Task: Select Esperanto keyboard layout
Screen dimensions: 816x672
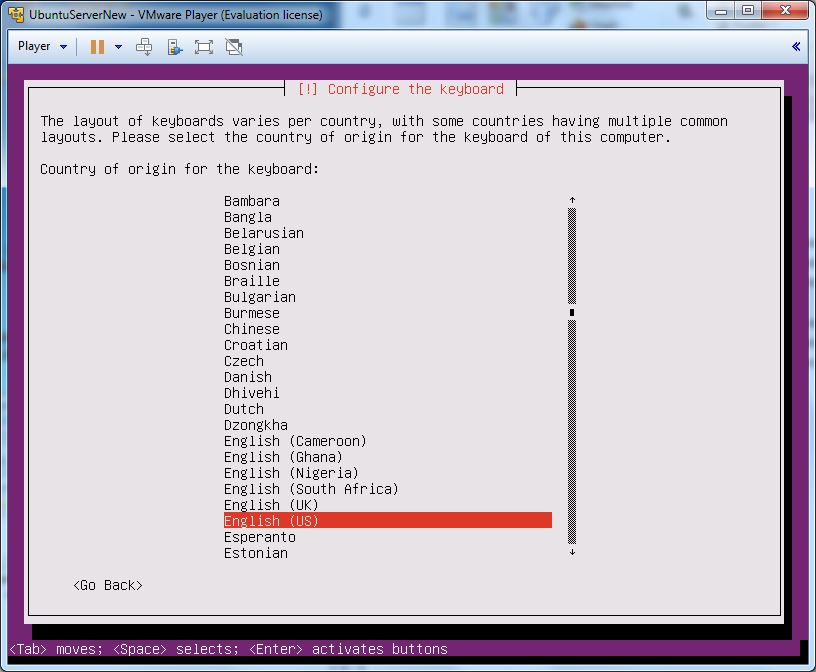Action: tap(260, 537)
